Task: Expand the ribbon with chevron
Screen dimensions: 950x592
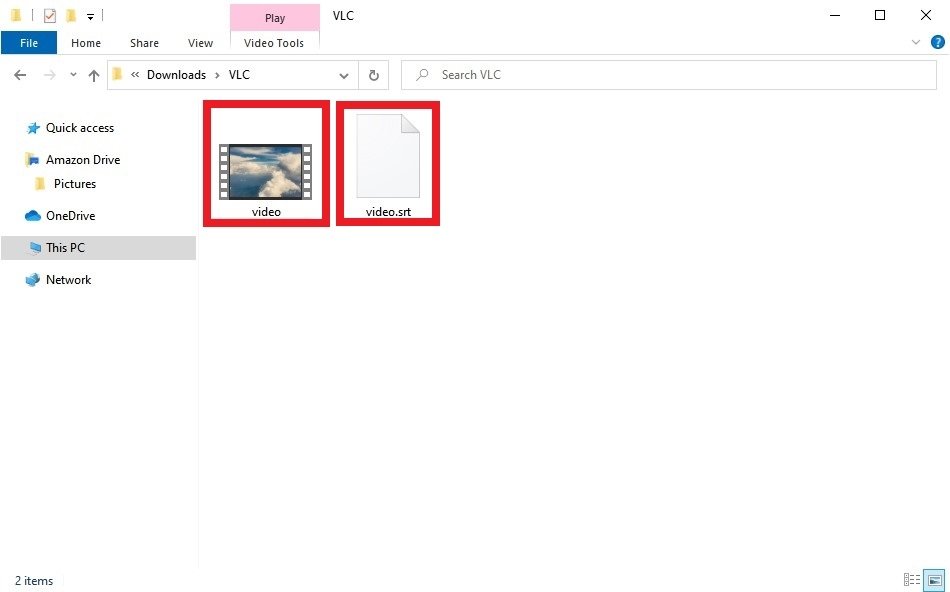Action: pyautogui.click(x=915, y=42)
